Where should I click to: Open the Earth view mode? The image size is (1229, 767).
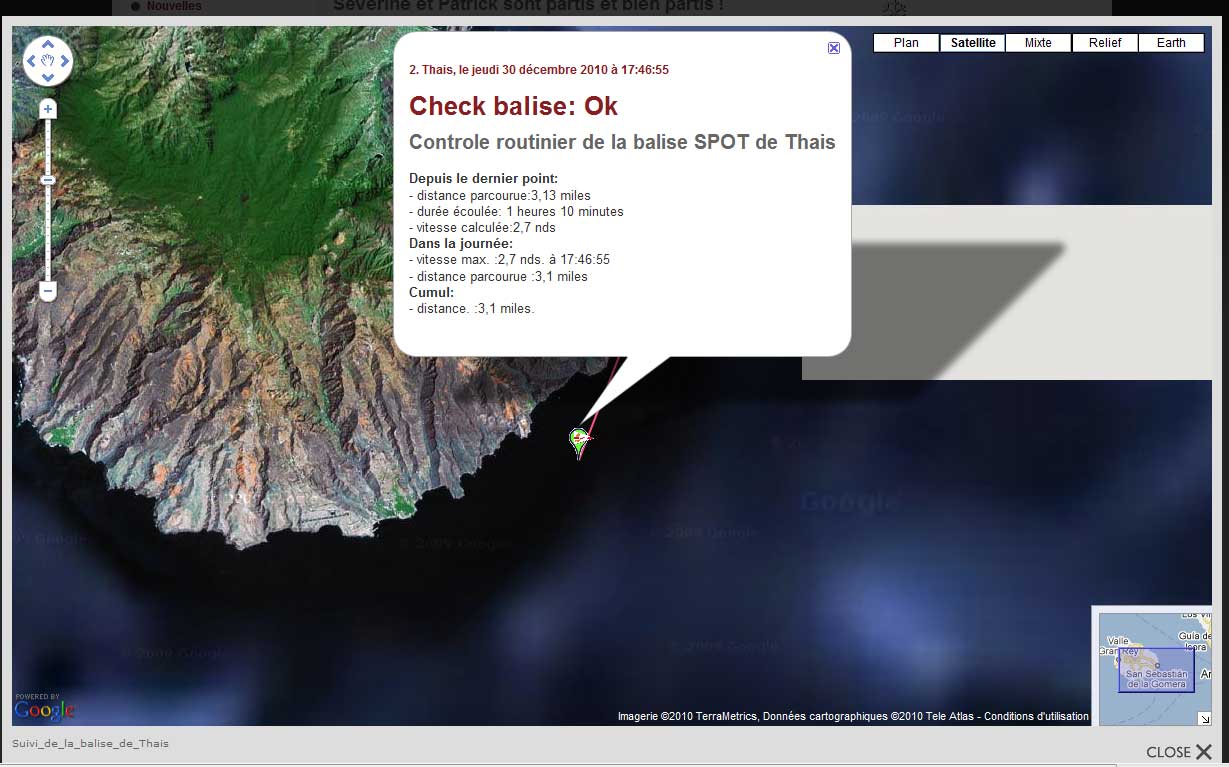[x=1171, y=43]
